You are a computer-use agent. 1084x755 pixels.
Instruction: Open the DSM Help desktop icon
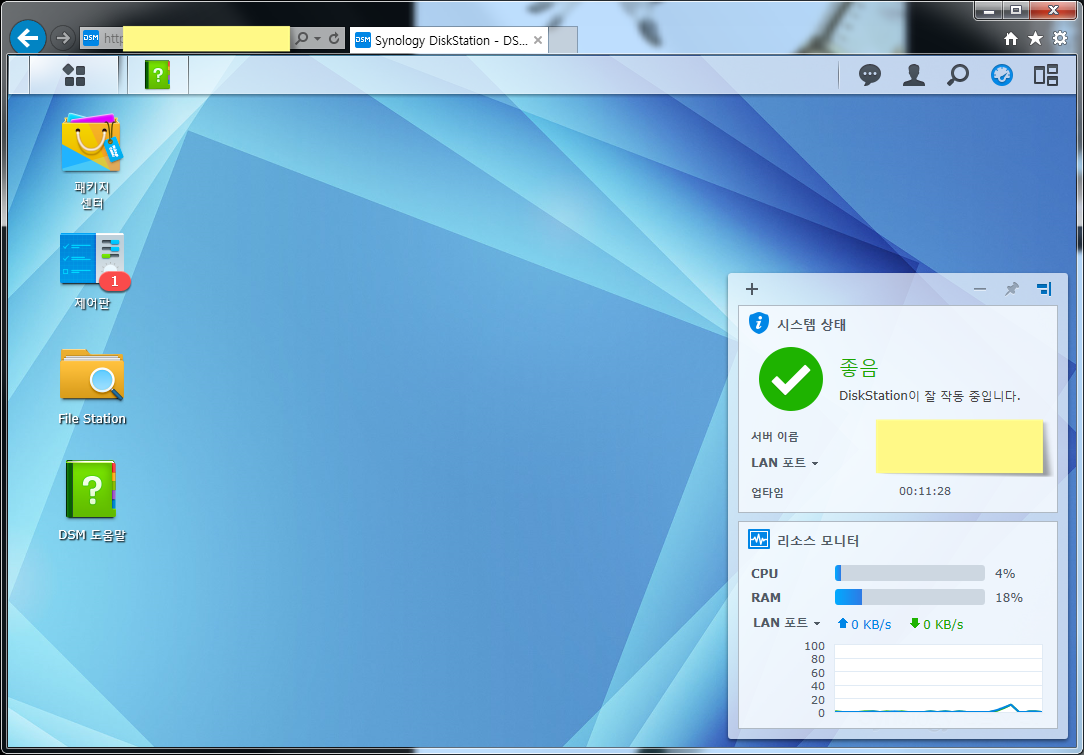[91, 491]
